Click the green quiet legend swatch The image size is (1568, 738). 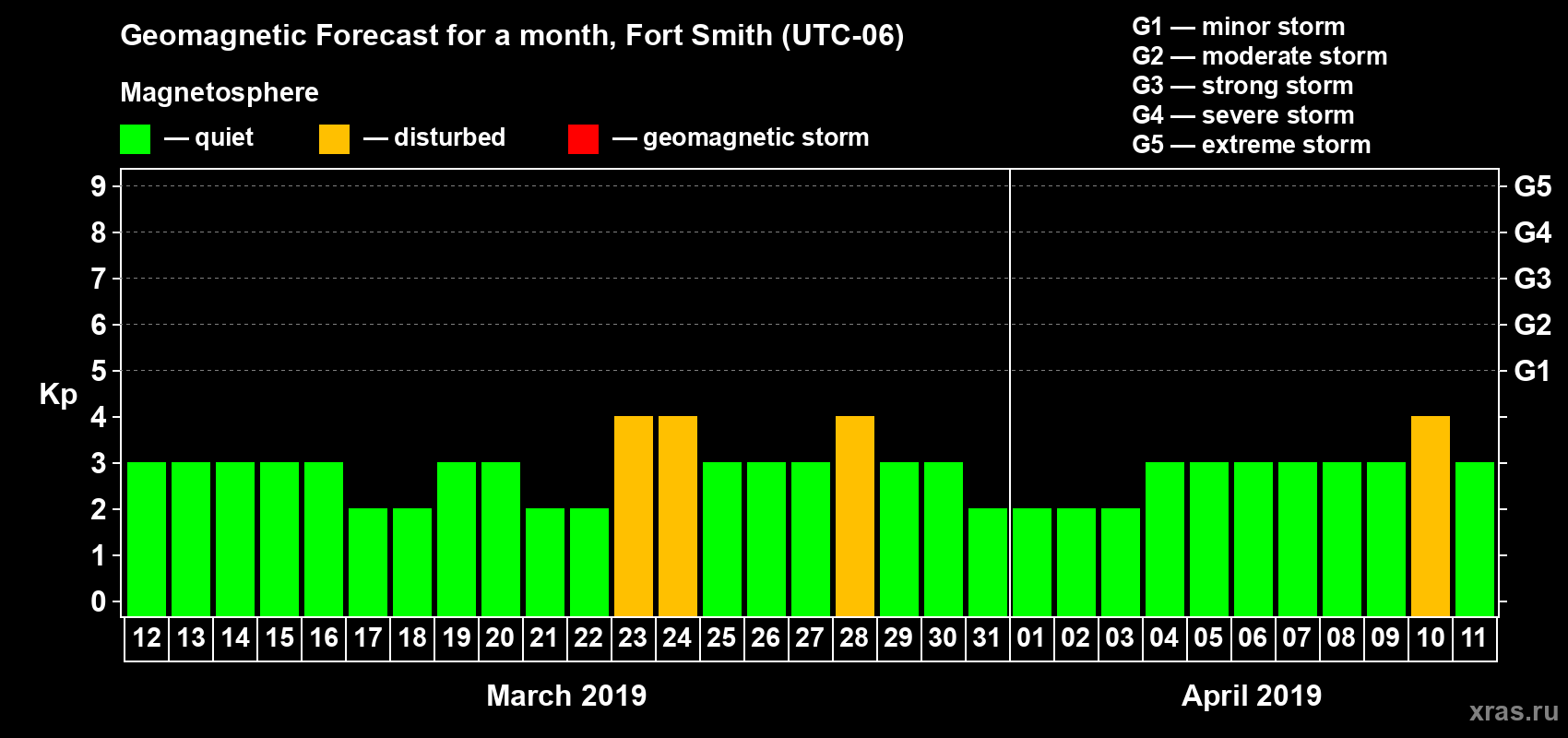136,139
